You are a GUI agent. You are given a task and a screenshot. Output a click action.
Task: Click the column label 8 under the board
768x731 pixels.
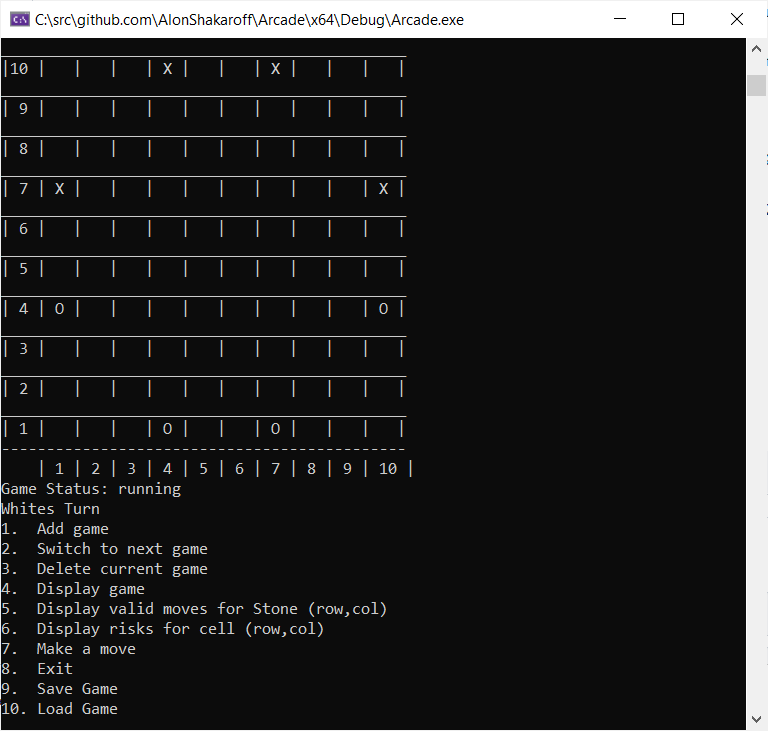pos(312,469)
